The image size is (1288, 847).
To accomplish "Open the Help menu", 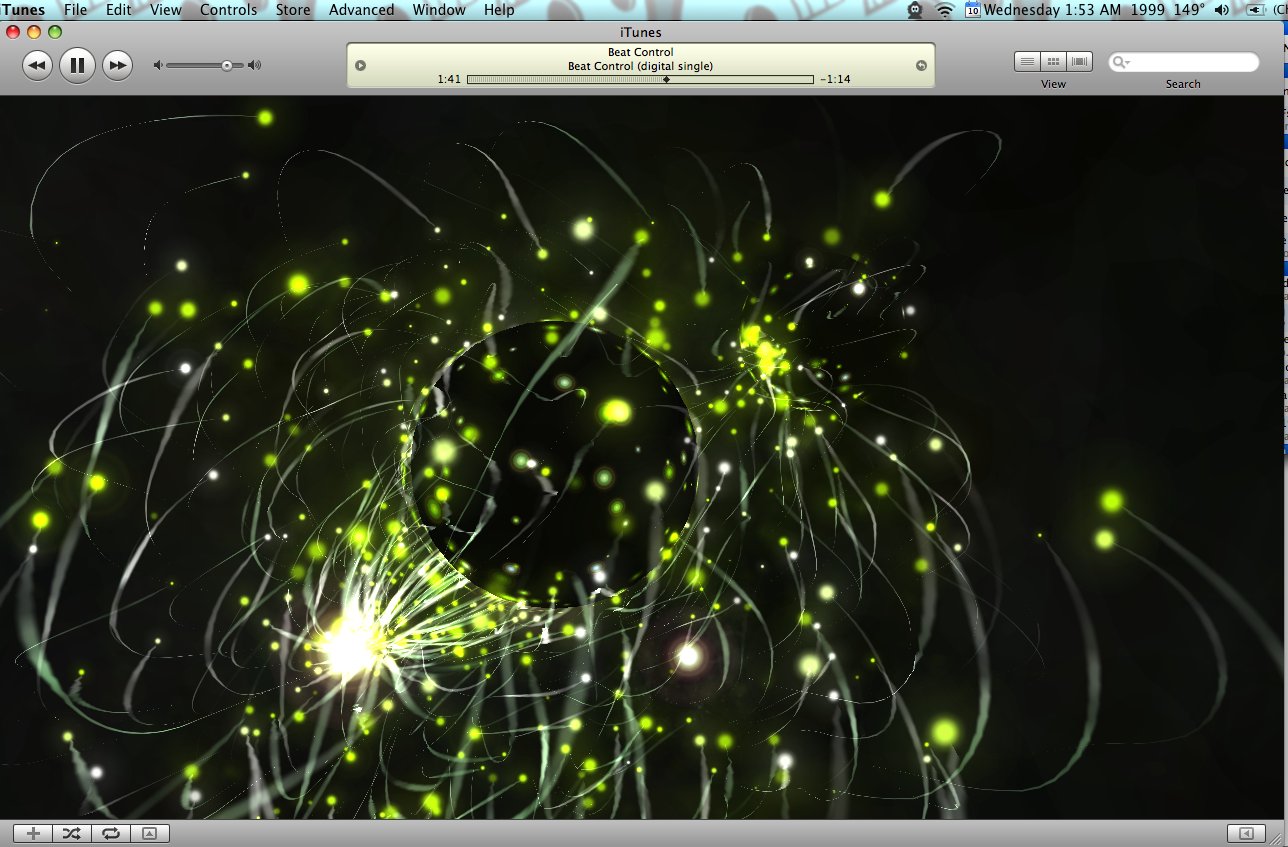I will click(499, 10).
